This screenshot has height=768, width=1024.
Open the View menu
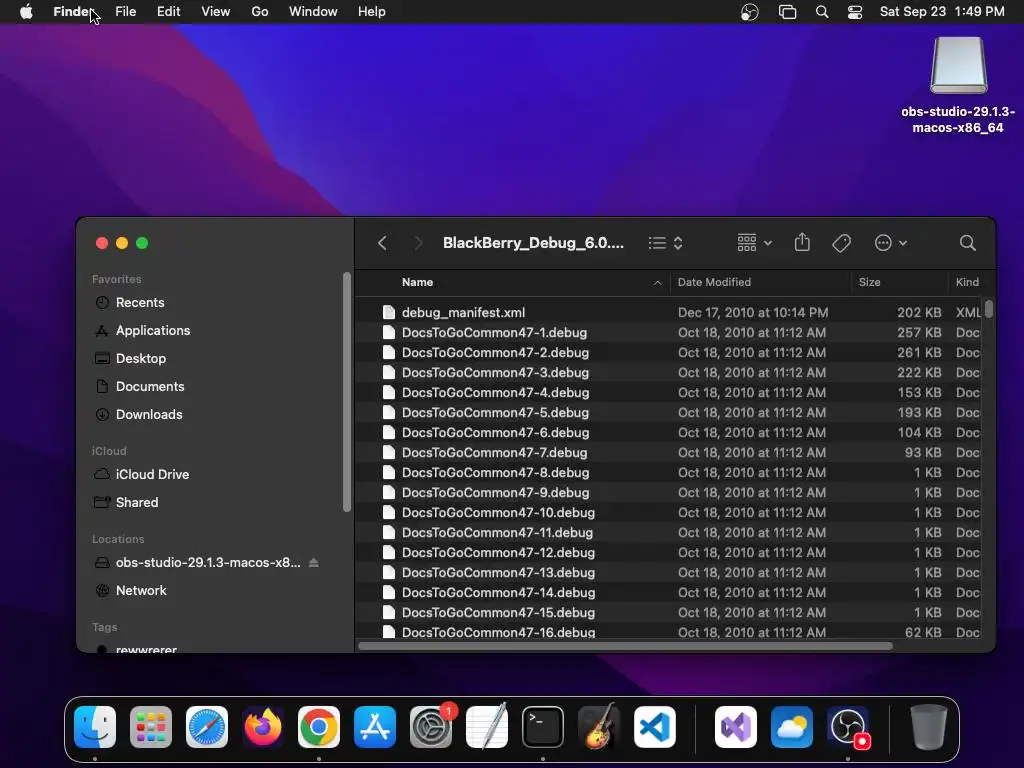tap(216, 12)
